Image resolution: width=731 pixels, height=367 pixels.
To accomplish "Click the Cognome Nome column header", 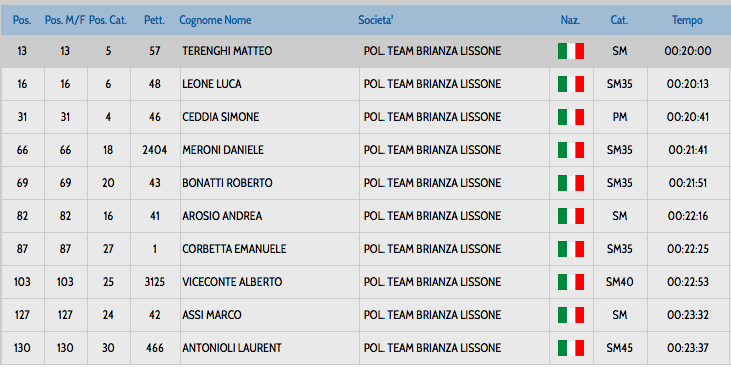I will pyautogui.click(x=215, y=20).
